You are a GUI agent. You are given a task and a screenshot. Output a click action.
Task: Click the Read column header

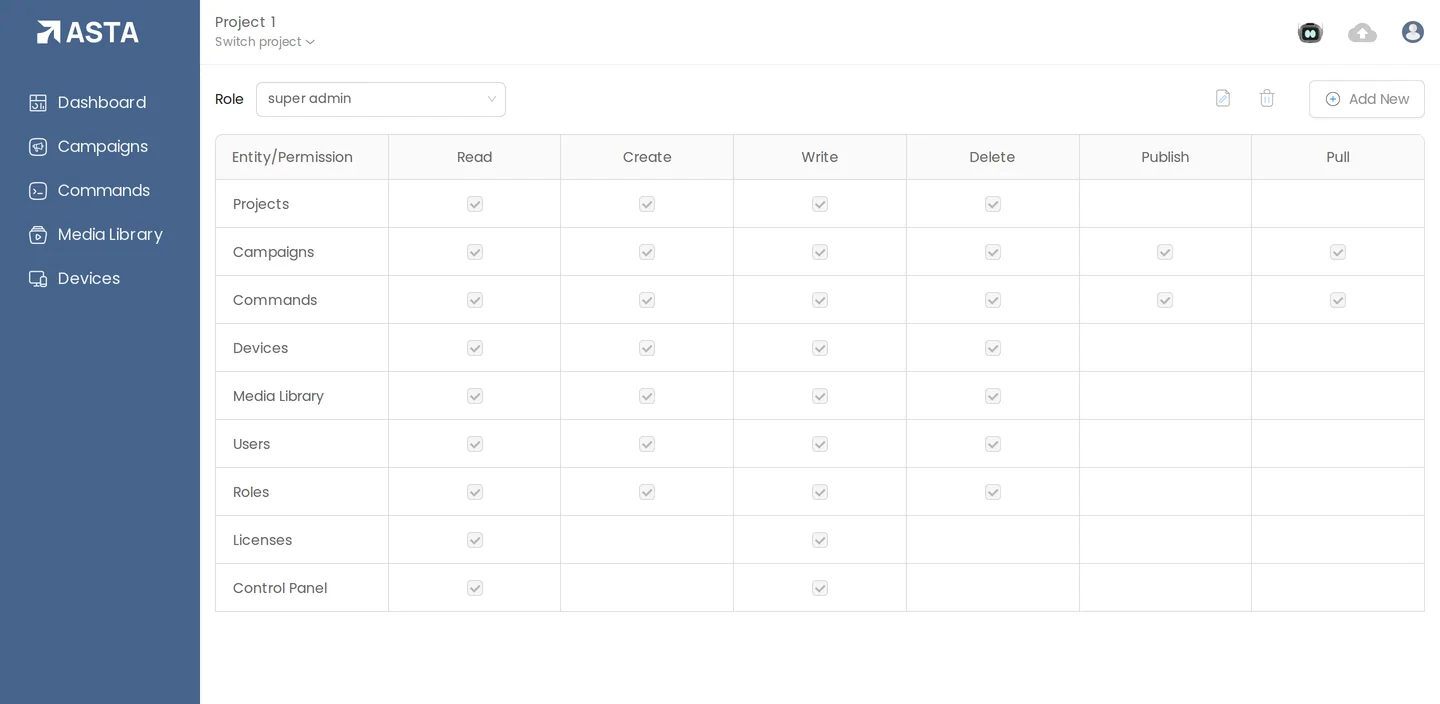tap(475, 157)
